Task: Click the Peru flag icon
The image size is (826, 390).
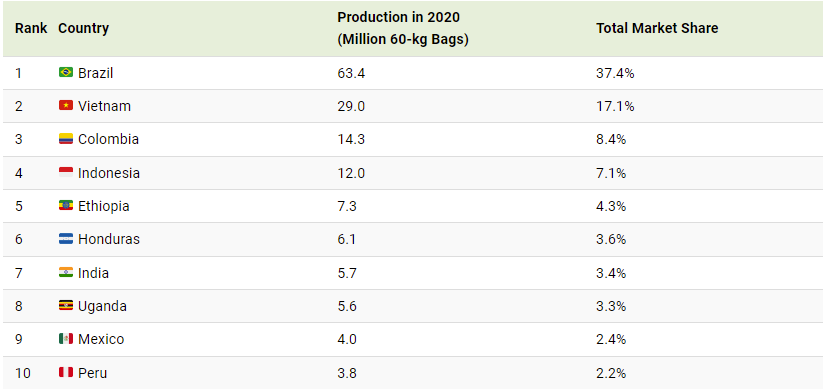Action: click(66, 373)
